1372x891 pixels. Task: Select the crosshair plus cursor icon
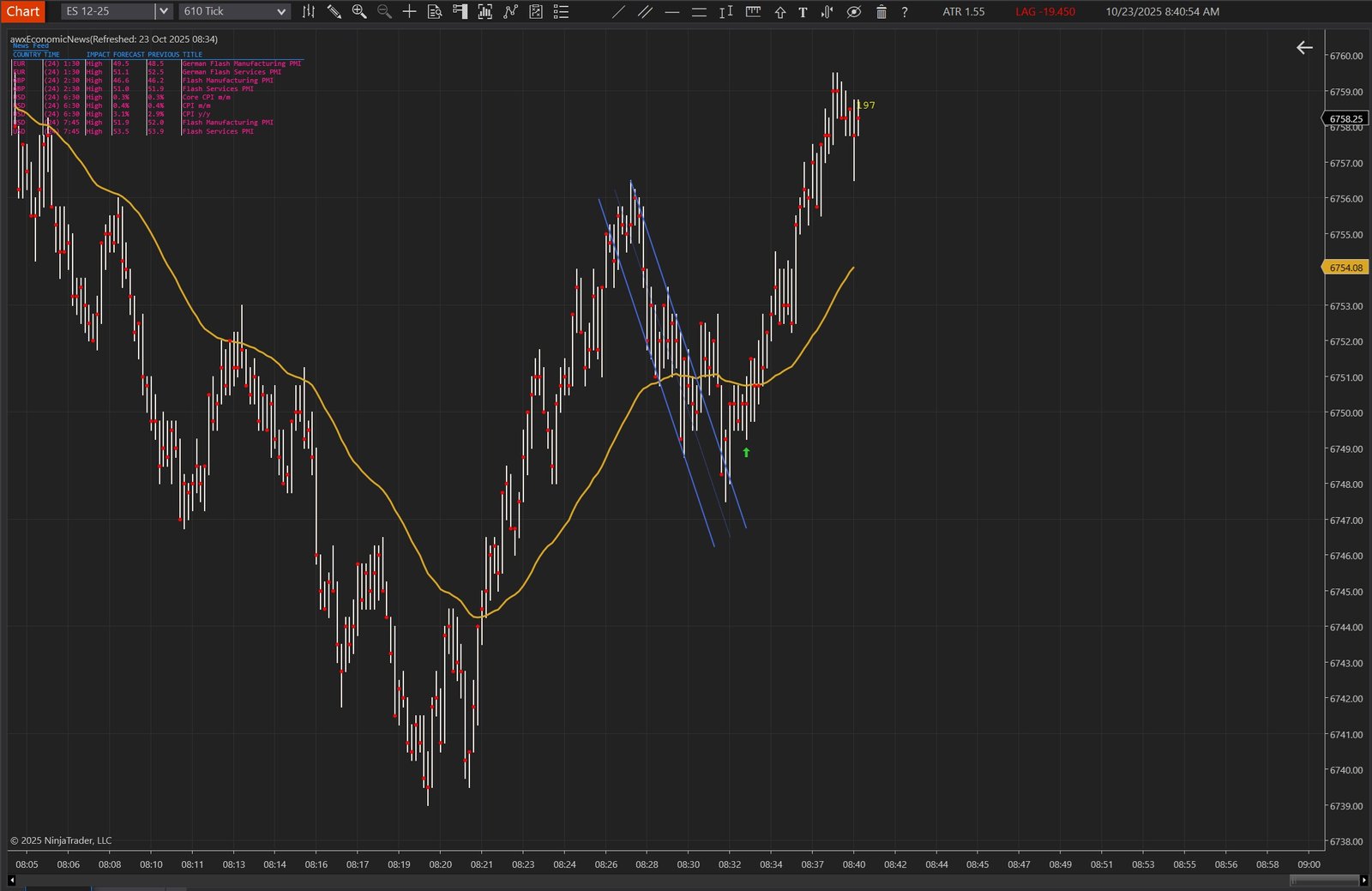[x=409, y=12]
